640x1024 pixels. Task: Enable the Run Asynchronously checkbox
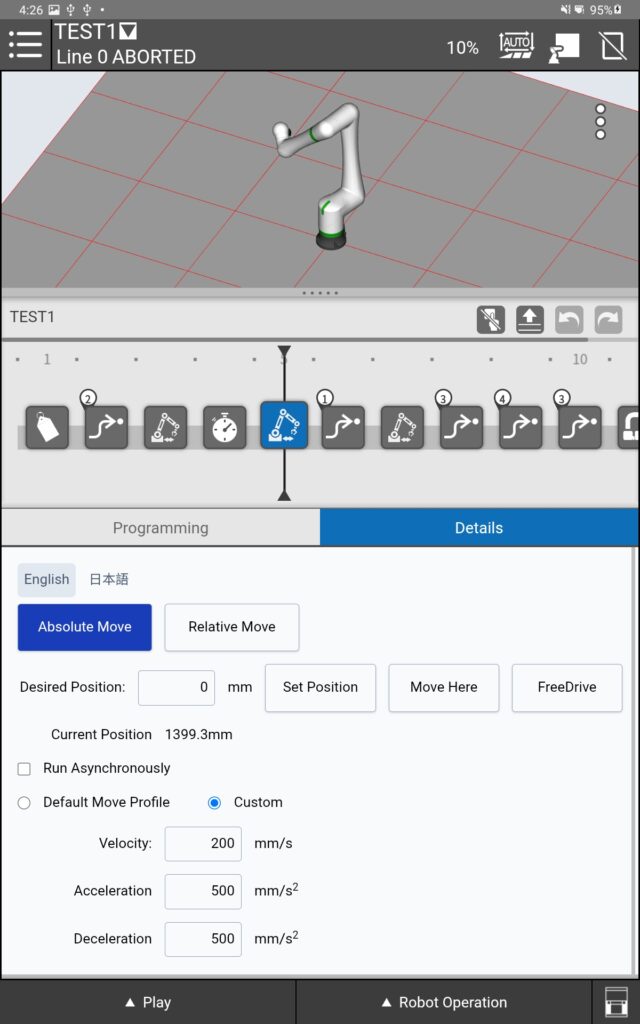[24, 769]
